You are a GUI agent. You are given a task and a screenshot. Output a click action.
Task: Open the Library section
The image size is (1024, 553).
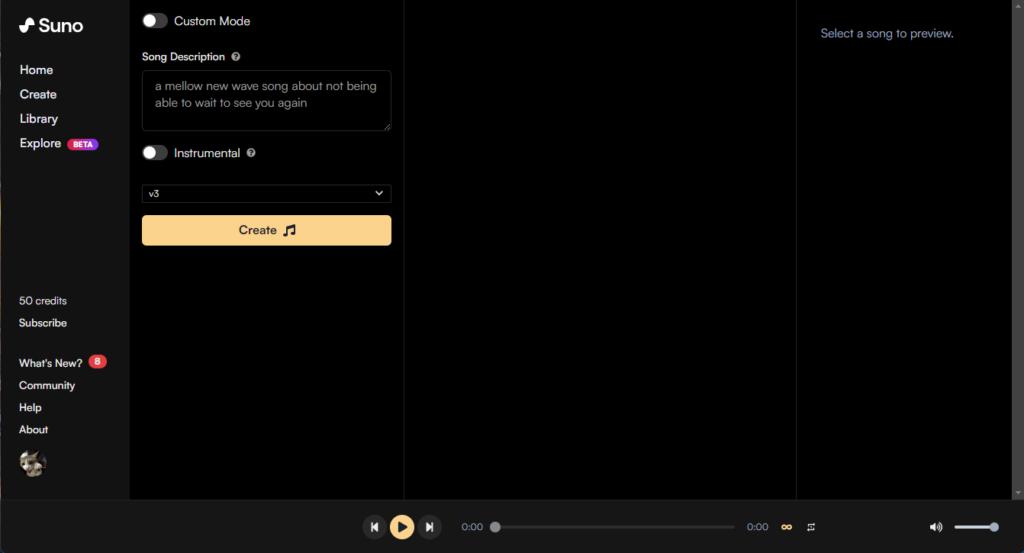[x=39, y=119]
